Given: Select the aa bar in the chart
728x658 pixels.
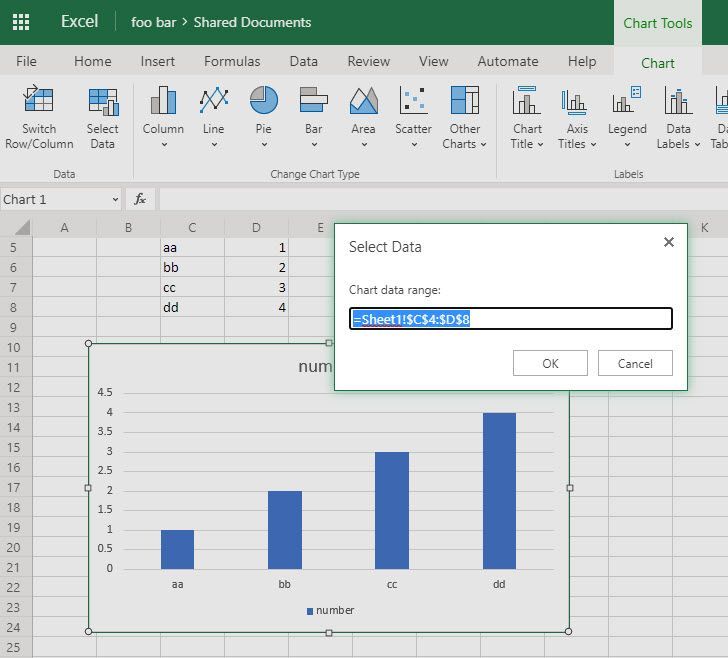Looking at the screenshot, I should coord(177,549).
